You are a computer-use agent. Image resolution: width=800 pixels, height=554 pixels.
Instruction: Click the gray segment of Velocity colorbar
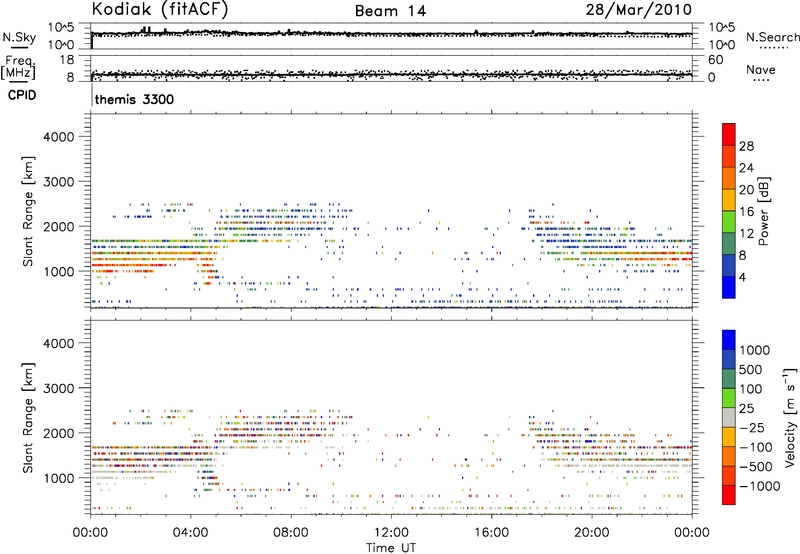click(729, 418)
